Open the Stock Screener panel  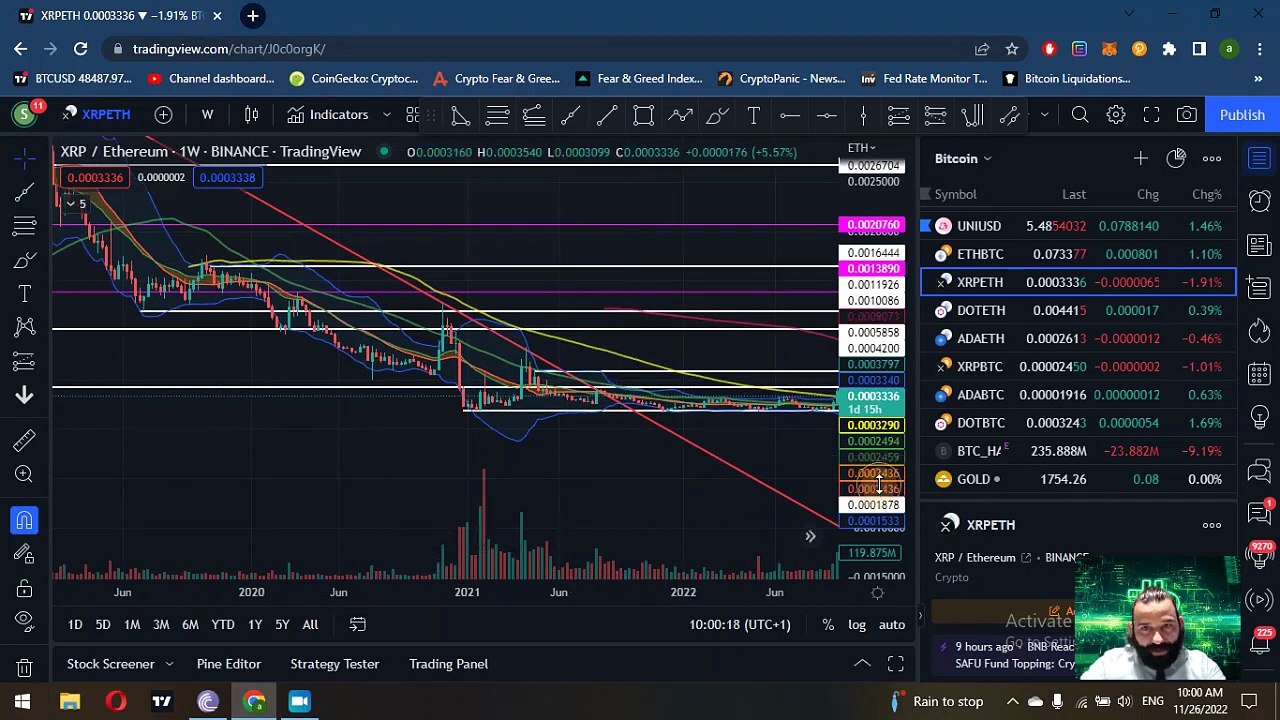(111, 664)
